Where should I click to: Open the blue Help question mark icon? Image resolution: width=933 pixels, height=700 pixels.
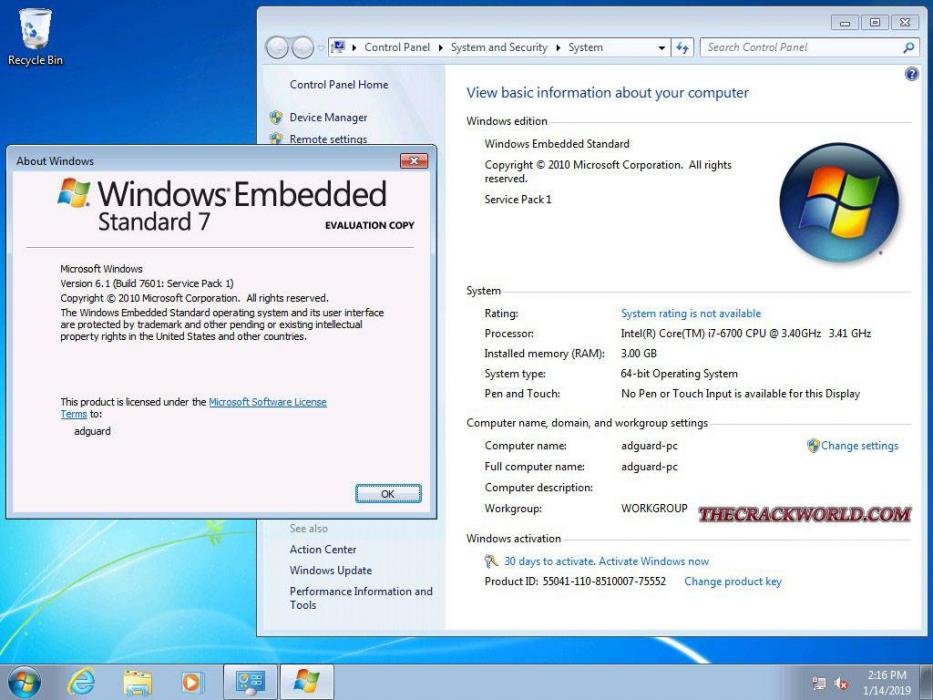911,74
